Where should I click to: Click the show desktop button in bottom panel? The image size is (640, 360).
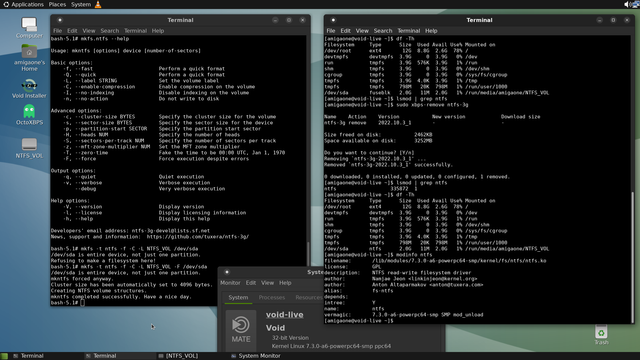pyautogui.click(x=4, y=356)
